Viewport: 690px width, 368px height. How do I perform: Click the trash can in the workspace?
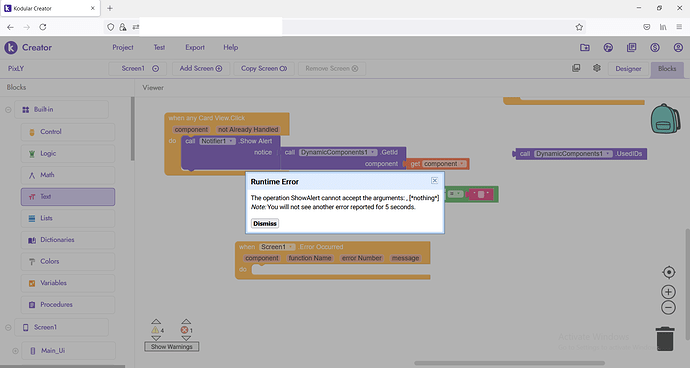click(665, 339)
